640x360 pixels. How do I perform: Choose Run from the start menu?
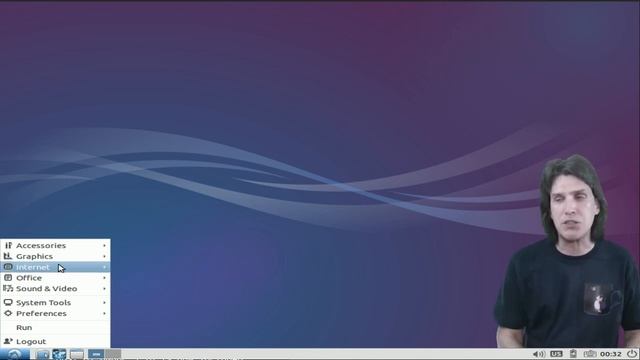55,327
